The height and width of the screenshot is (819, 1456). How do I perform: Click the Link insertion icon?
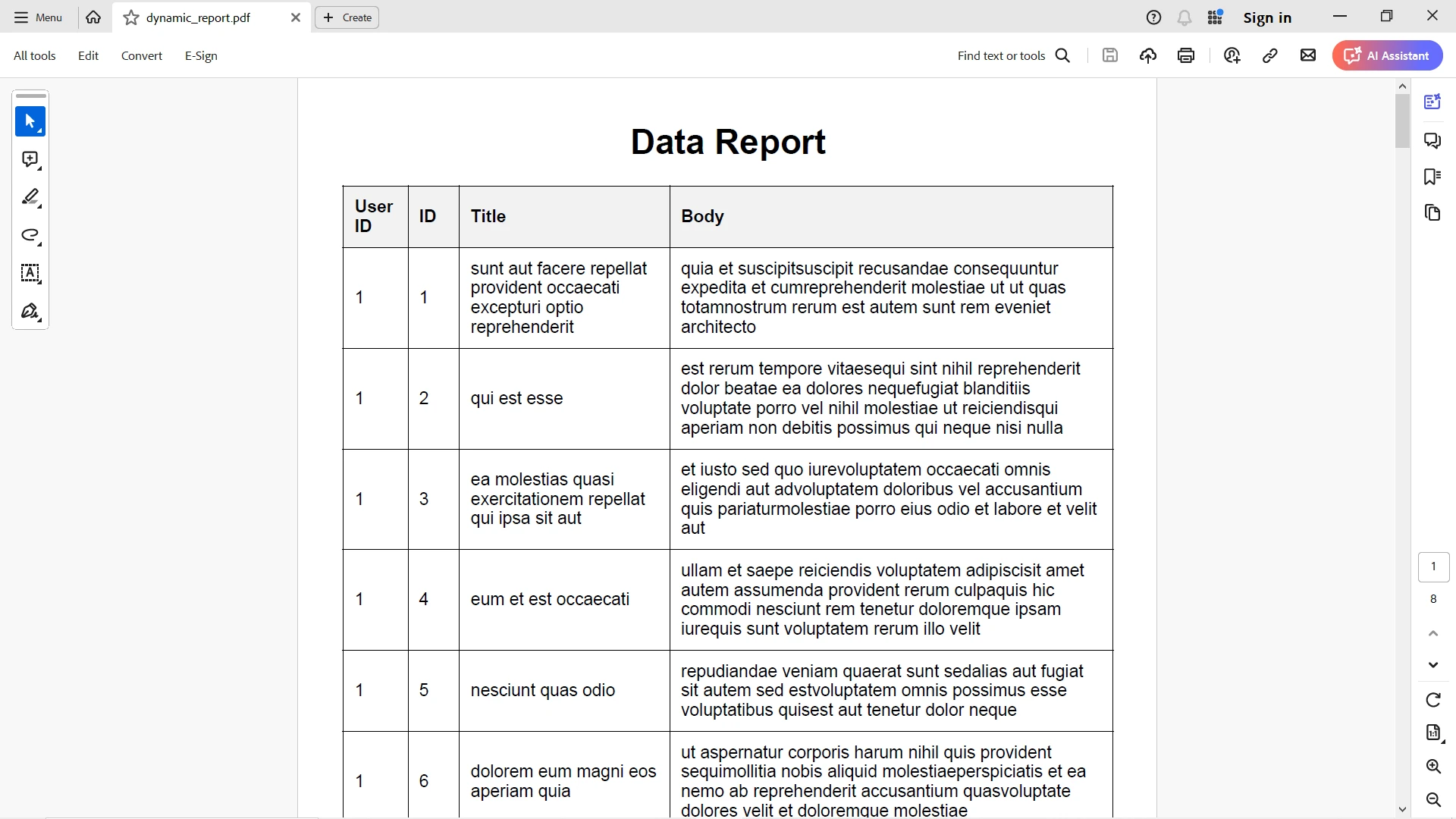(x=1271, y=55)
